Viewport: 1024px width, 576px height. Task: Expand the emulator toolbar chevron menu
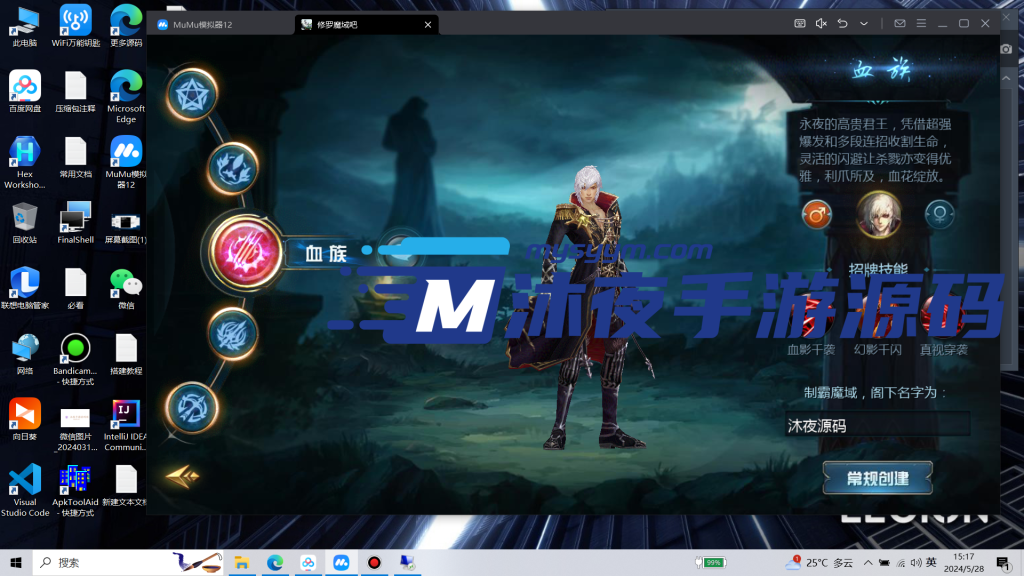click(864, 22)
